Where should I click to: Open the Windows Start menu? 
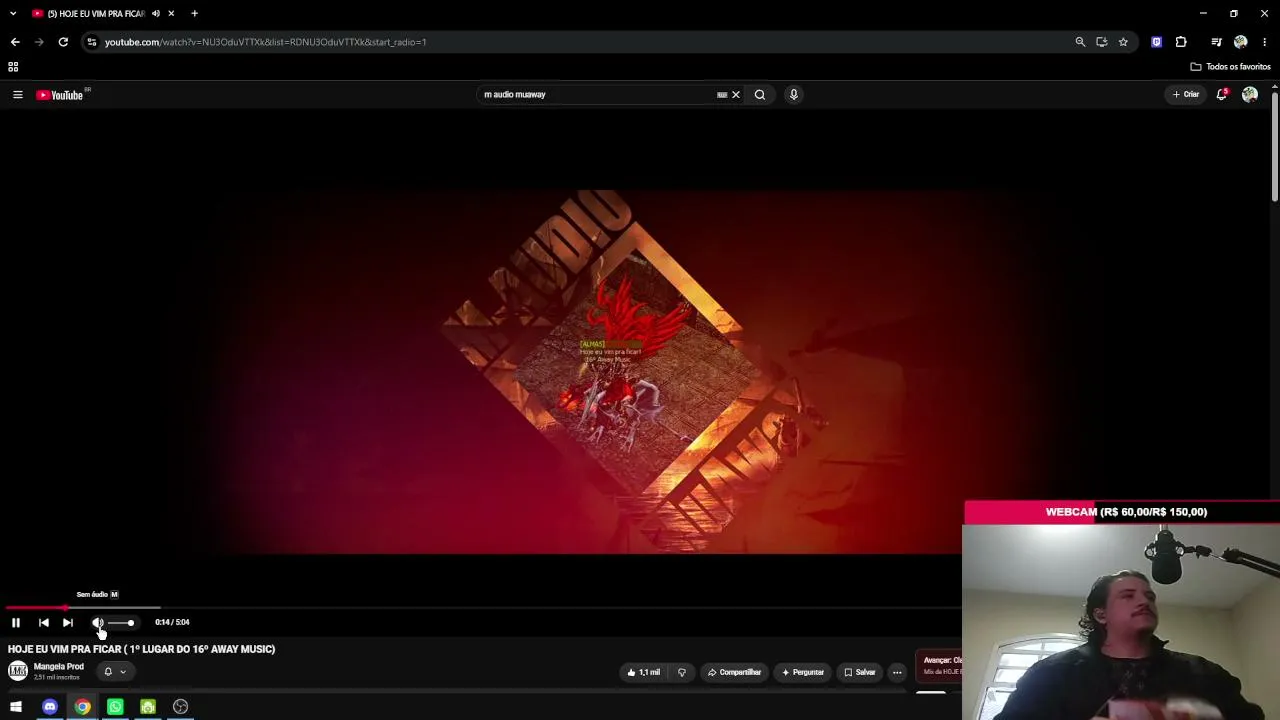click(16, 707)
